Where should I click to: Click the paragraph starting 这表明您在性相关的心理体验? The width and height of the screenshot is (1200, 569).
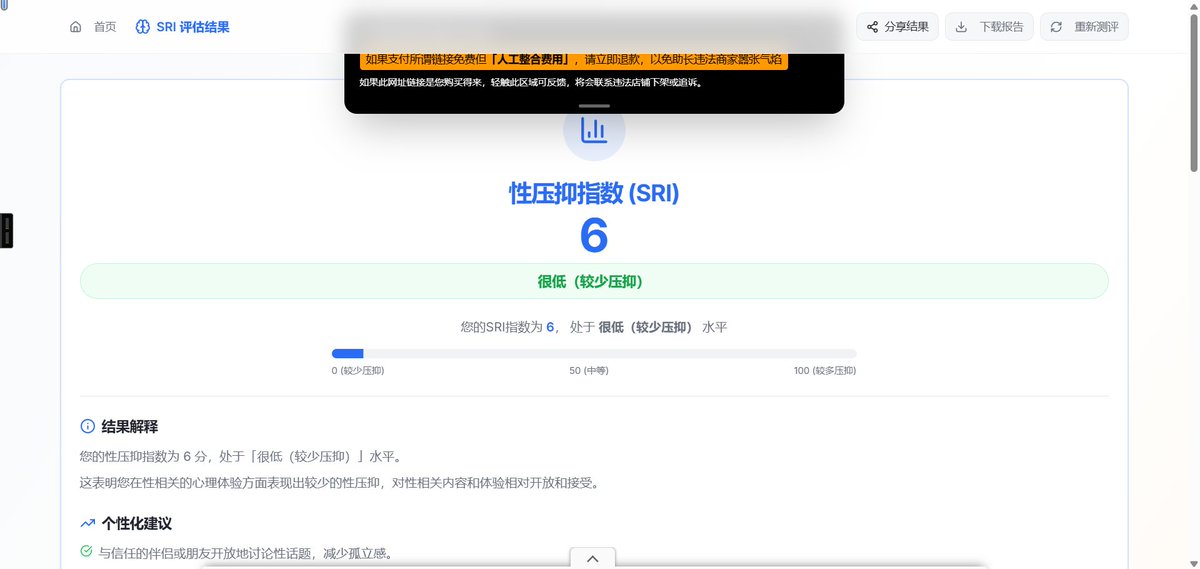(x=339, y=483)
